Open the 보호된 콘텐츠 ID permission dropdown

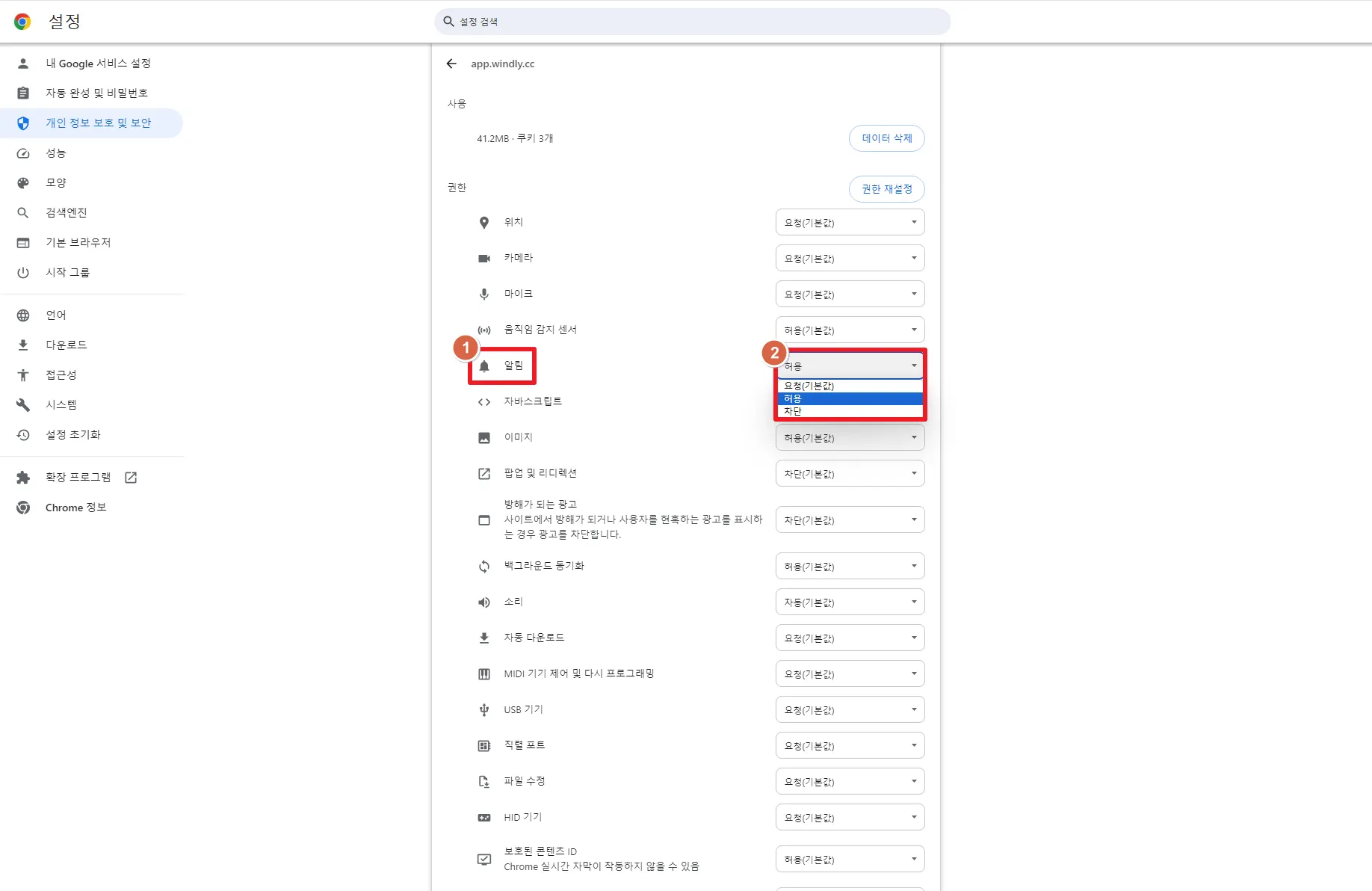[850, 860]
